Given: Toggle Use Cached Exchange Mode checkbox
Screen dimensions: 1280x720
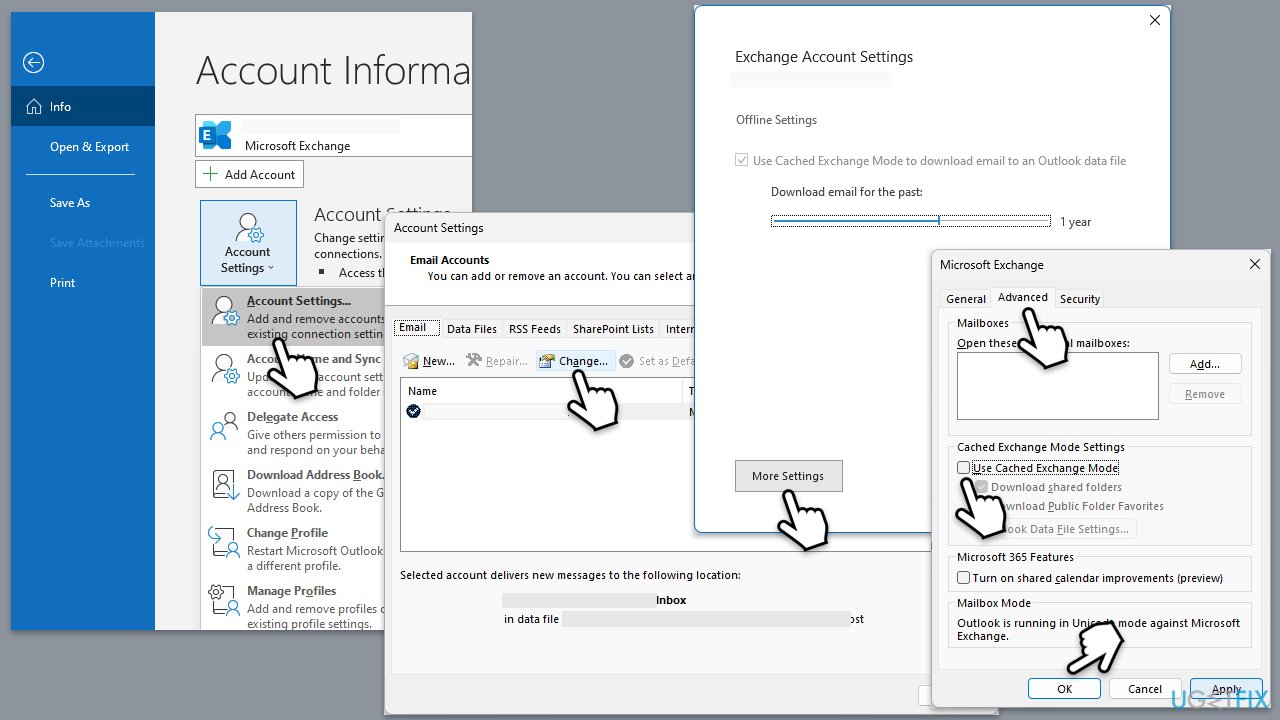Looking at the screenshot, I should 963,468.
